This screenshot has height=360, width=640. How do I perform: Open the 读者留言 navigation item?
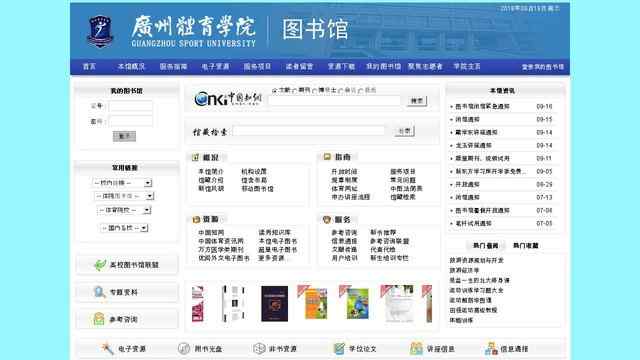(299, 67)
